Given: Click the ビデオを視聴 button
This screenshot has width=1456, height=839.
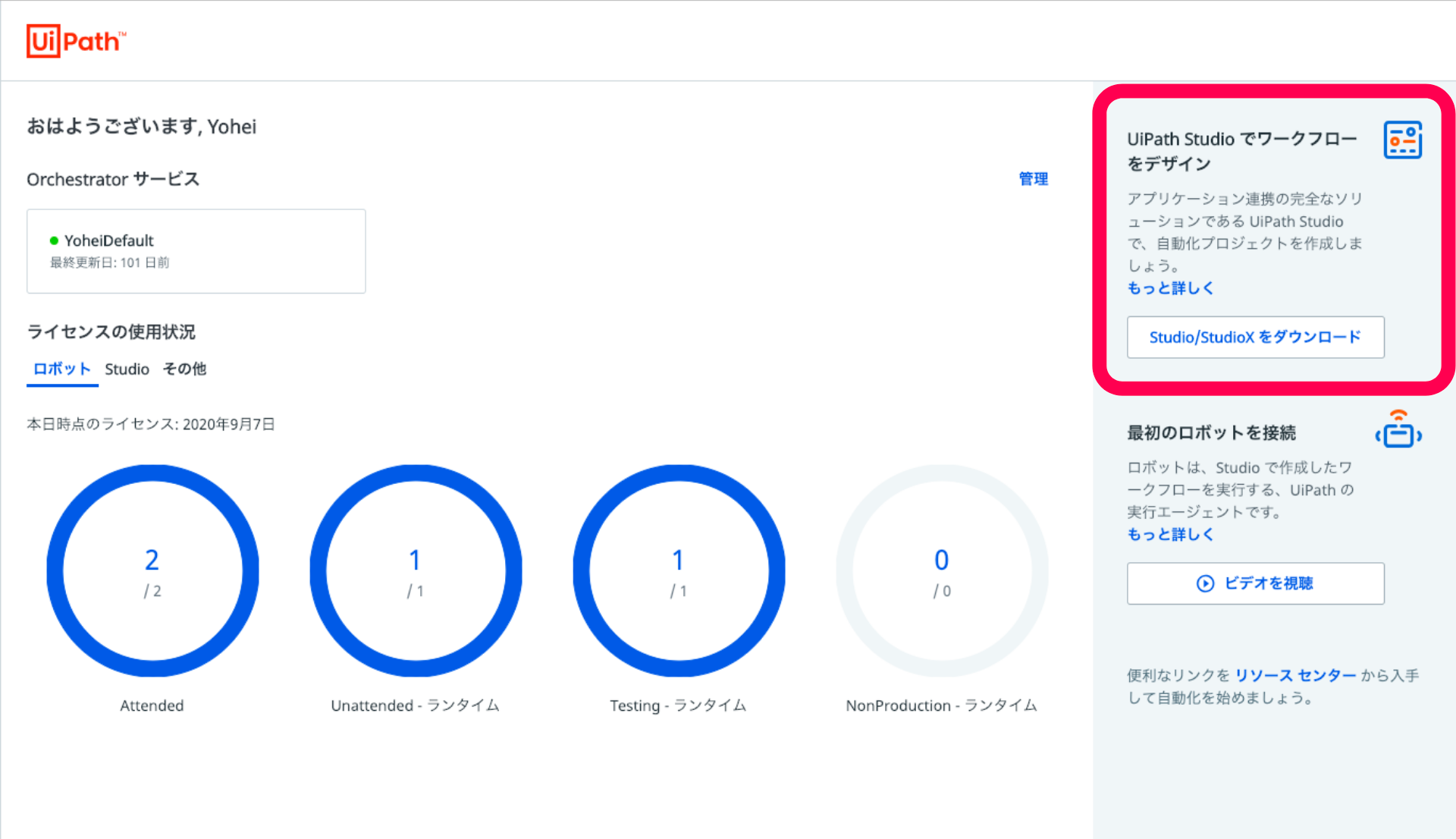Looking at the screenshot, I should coord(1255,583).
